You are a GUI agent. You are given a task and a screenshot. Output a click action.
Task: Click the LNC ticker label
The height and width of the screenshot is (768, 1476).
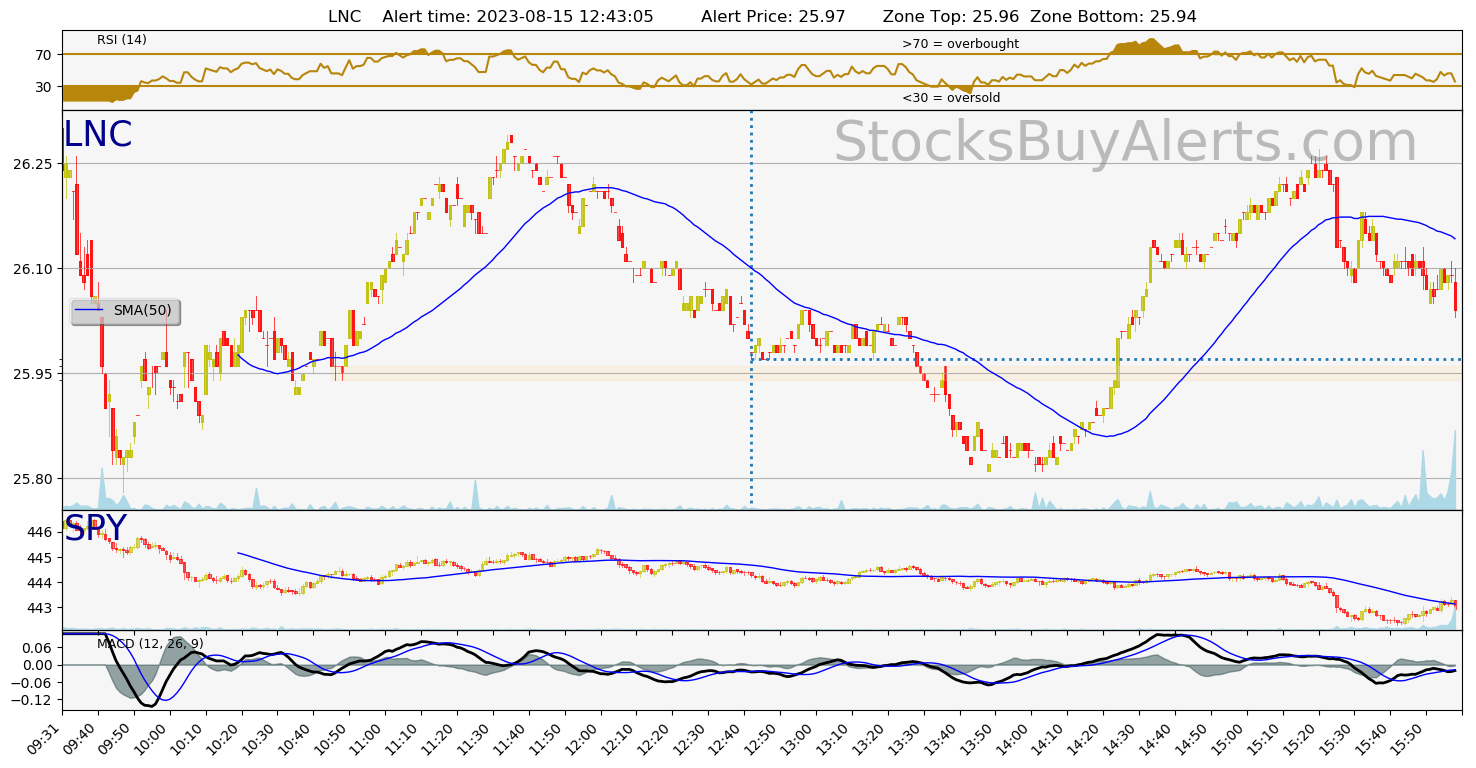pyautogui.click(x=98, y=135)
